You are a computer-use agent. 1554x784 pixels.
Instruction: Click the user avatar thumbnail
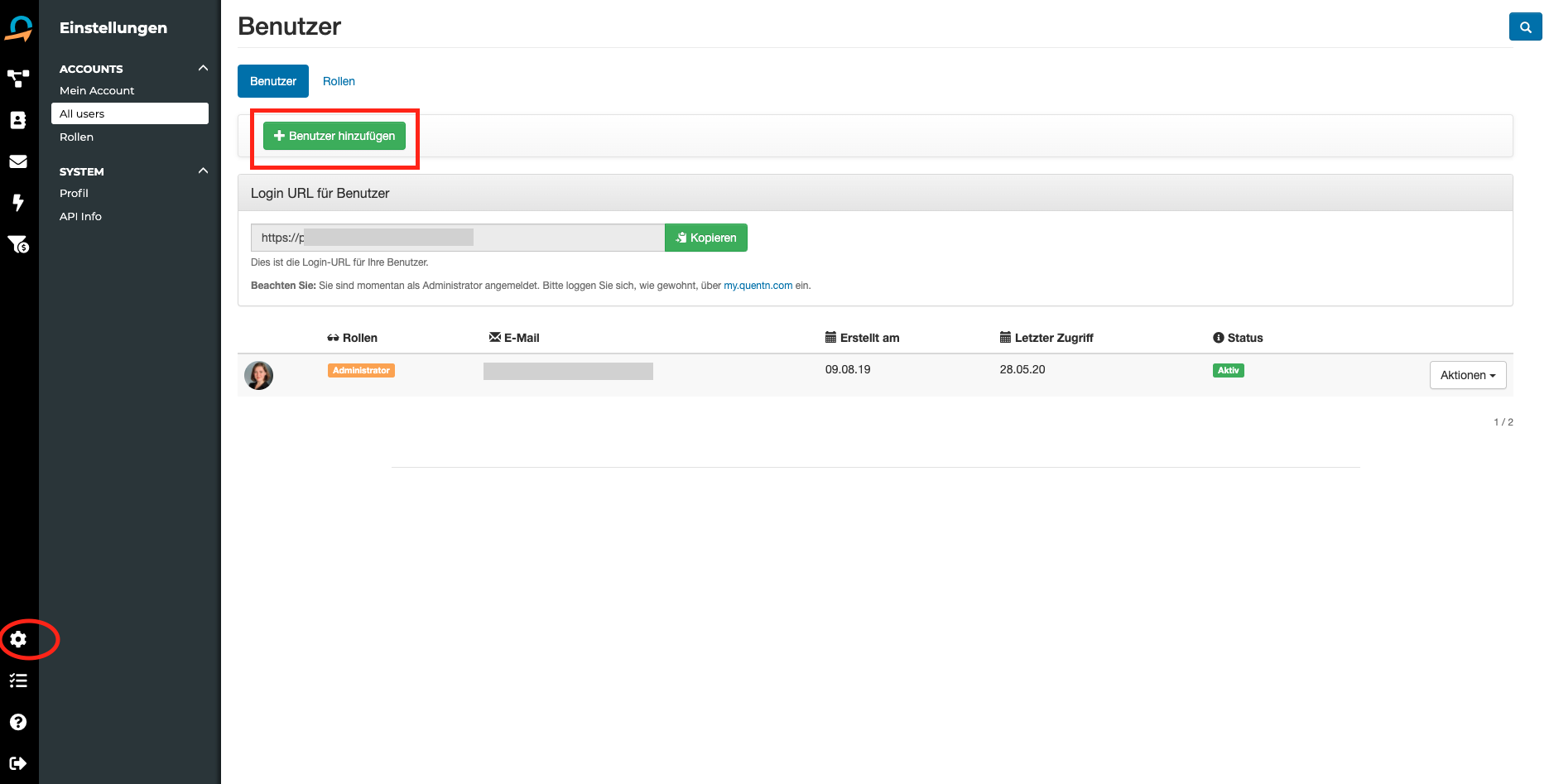click(x=259, y=375)
